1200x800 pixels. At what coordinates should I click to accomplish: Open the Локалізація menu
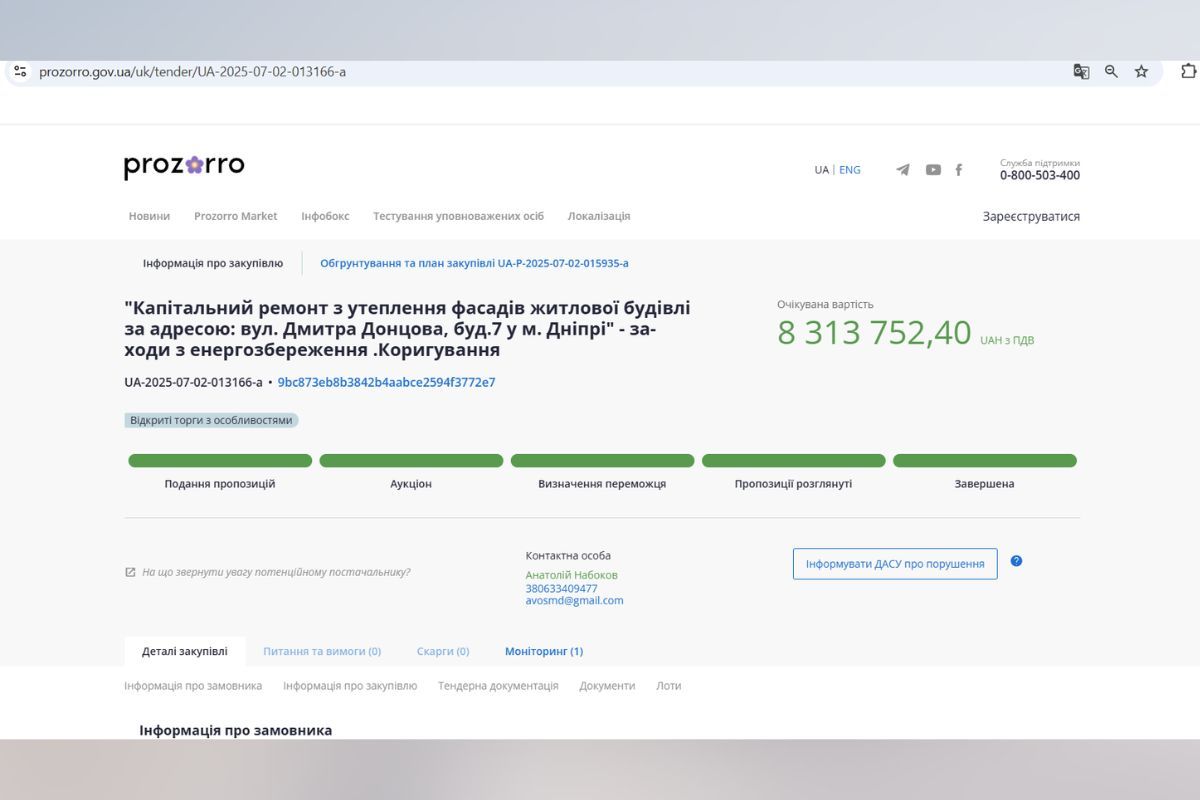[x=601, y=216]
